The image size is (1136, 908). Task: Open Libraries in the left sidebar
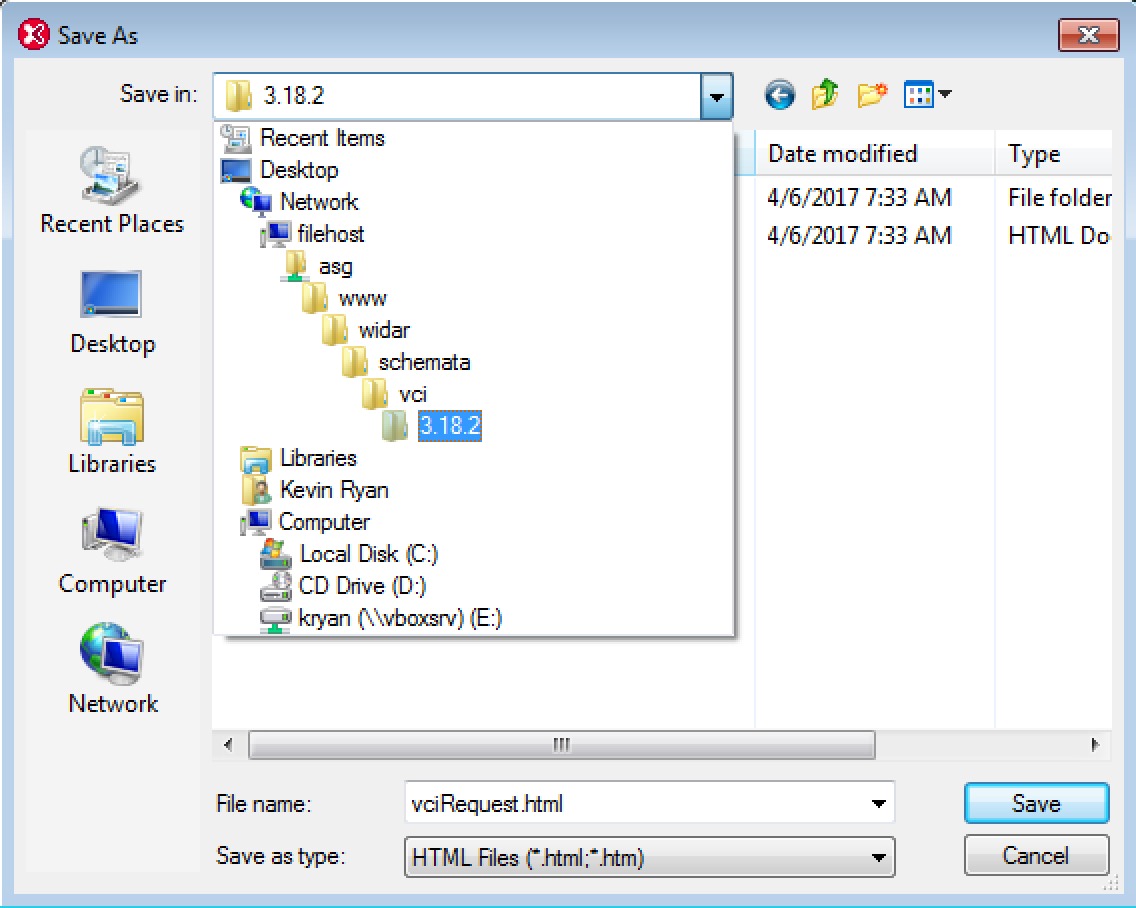[112, 431]
